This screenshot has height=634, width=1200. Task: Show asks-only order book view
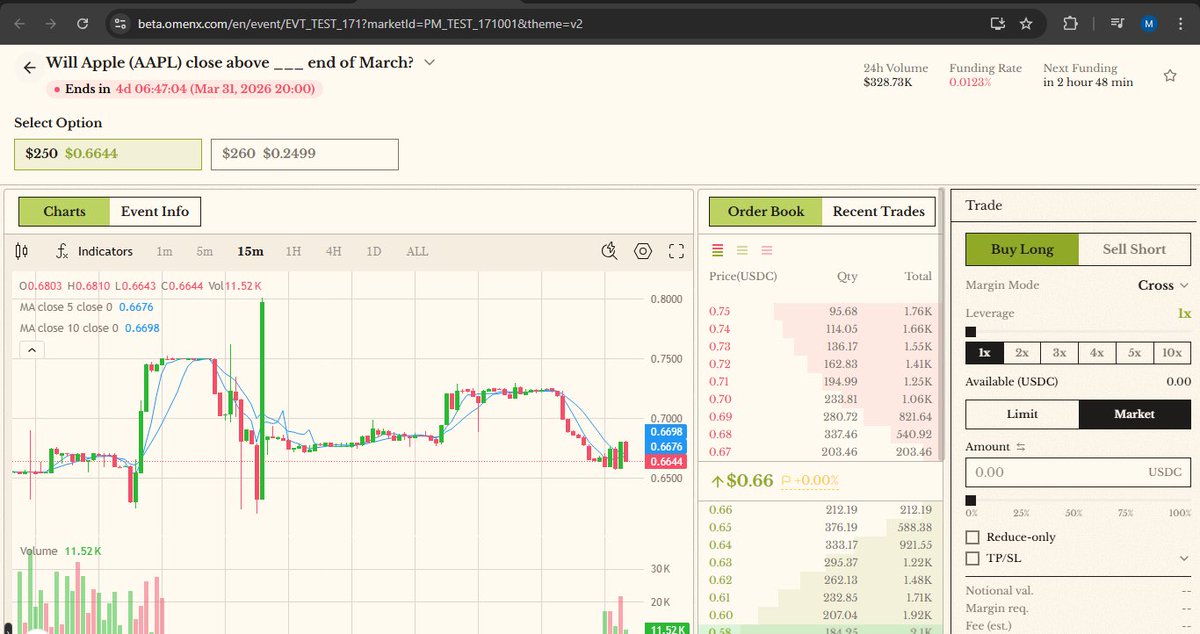(767, 249)
